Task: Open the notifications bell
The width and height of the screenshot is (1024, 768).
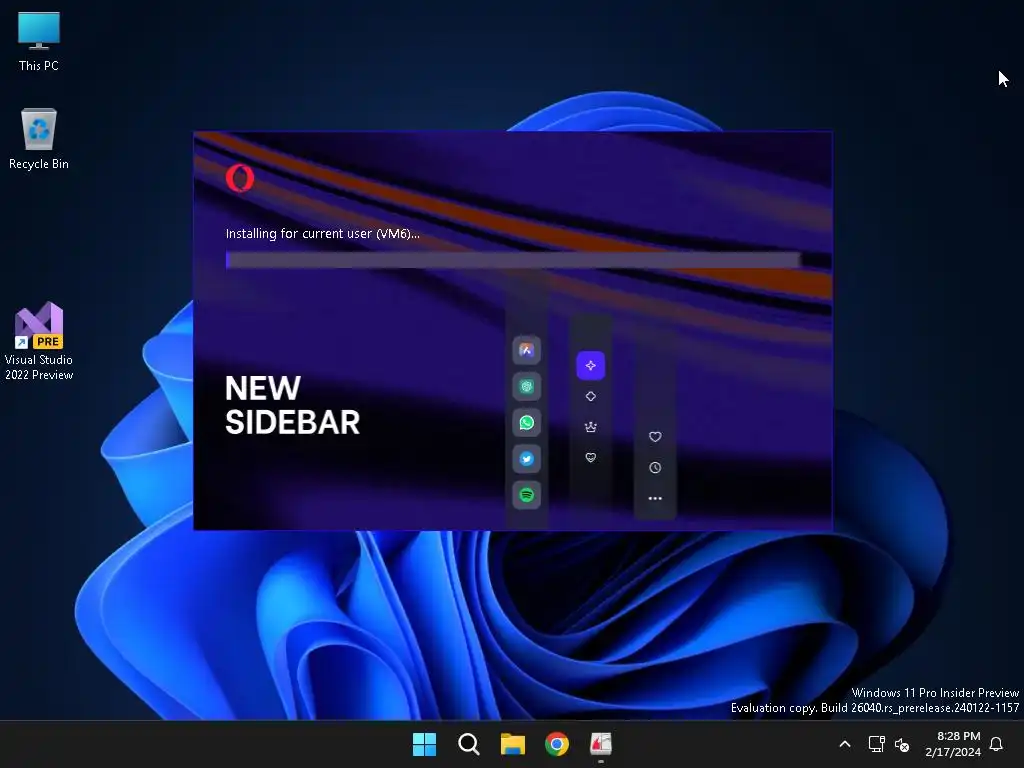Action: click(x=997, y=744)
